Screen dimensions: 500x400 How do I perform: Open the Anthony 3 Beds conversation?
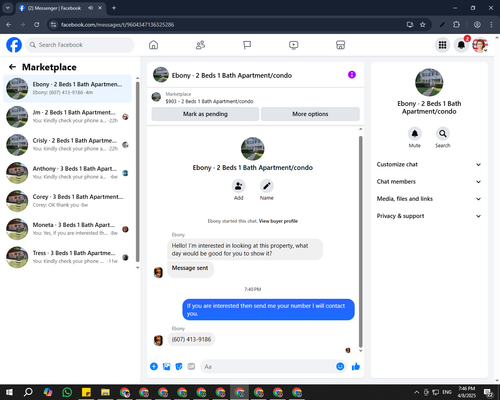pyautogui.click(x=67, y=173)
